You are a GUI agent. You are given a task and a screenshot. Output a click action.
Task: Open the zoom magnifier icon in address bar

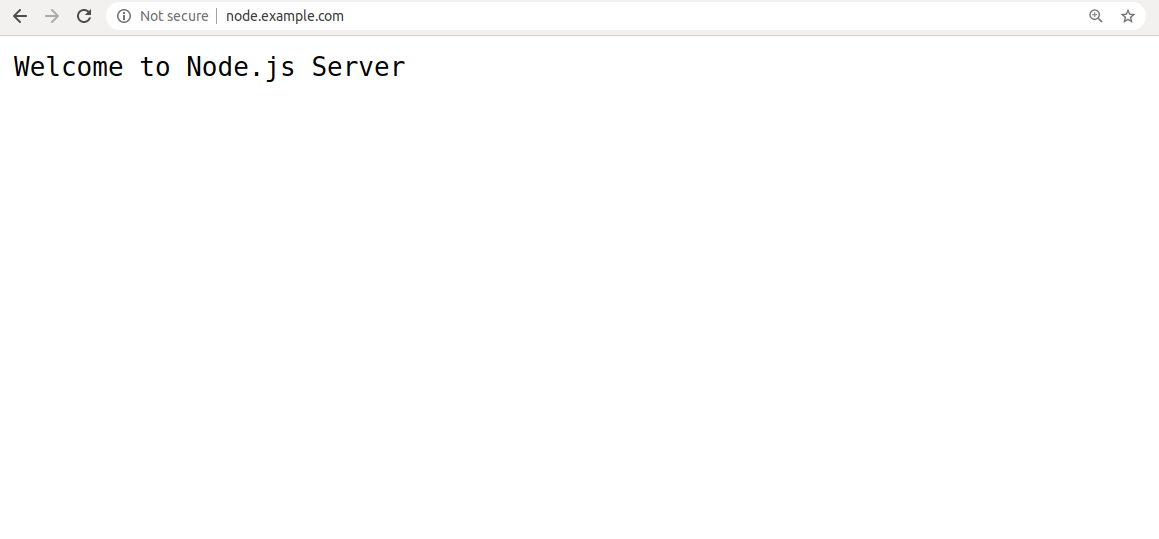pos(1095,16)
